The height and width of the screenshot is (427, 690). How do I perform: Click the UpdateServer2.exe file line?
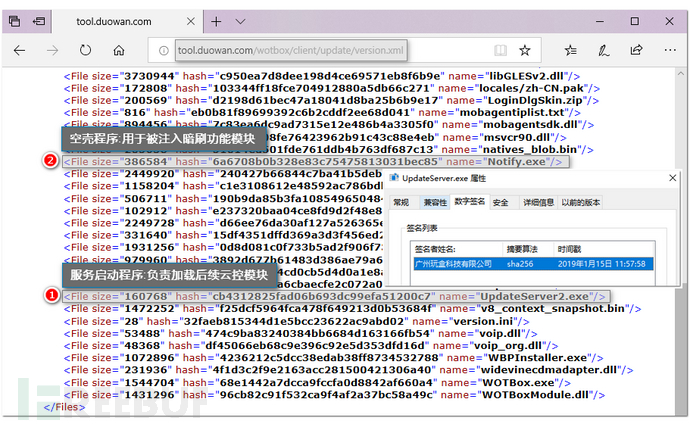(x=336, y=296)
